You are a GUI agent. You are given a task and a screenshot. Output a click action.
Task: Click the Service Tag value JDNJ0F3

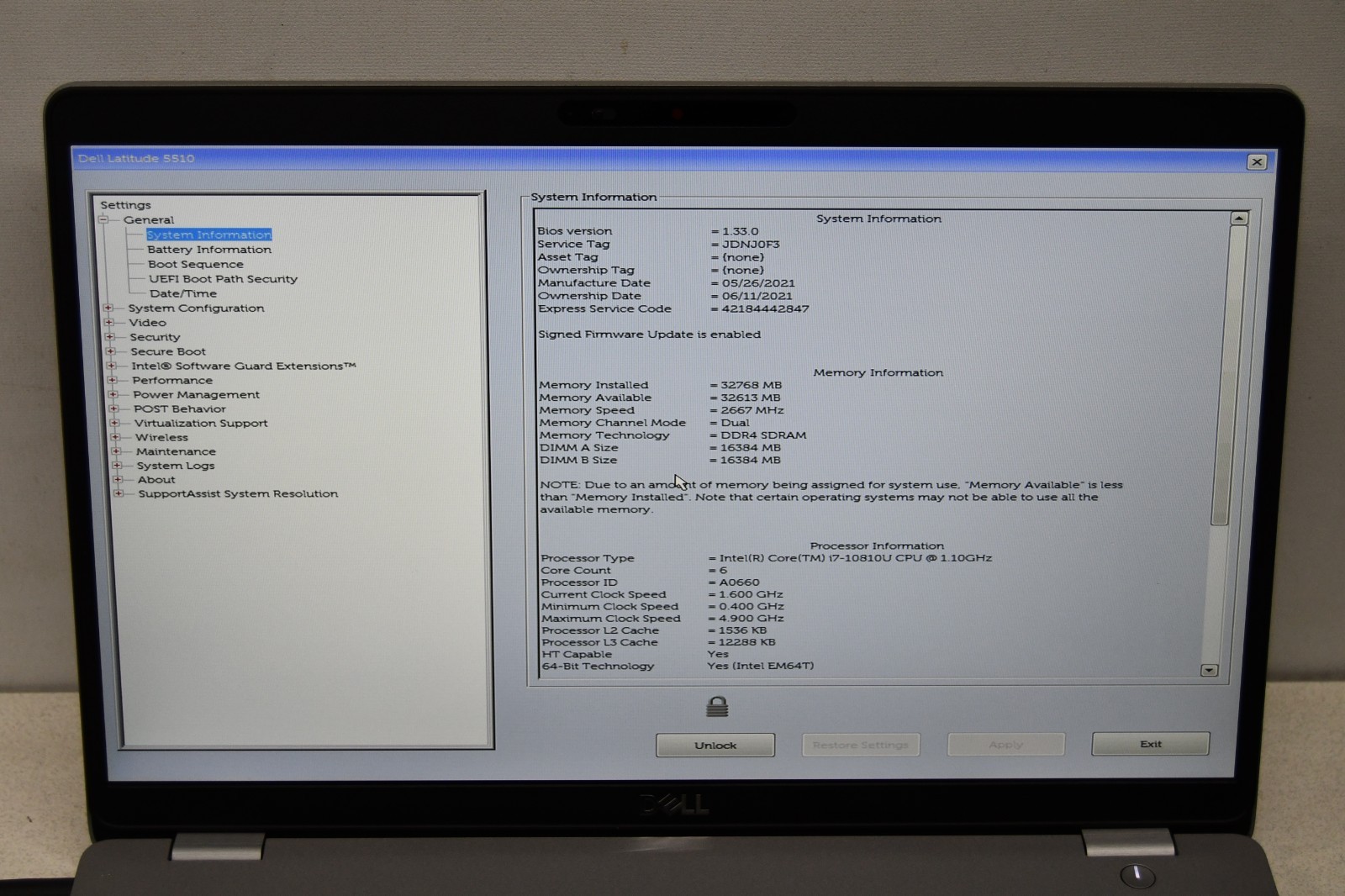tap(751, 245)
